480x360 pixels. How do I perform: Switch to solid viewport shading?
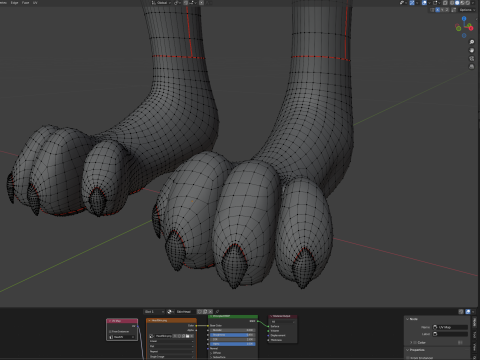click(457, 3)
